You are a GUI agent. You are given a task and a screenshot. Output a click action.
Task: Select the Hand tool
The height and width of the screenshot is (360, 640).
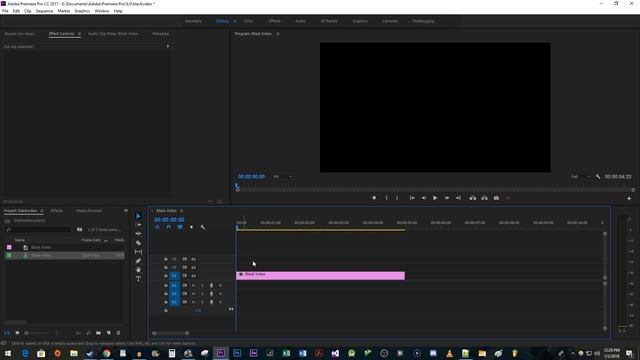pos(138,270)
